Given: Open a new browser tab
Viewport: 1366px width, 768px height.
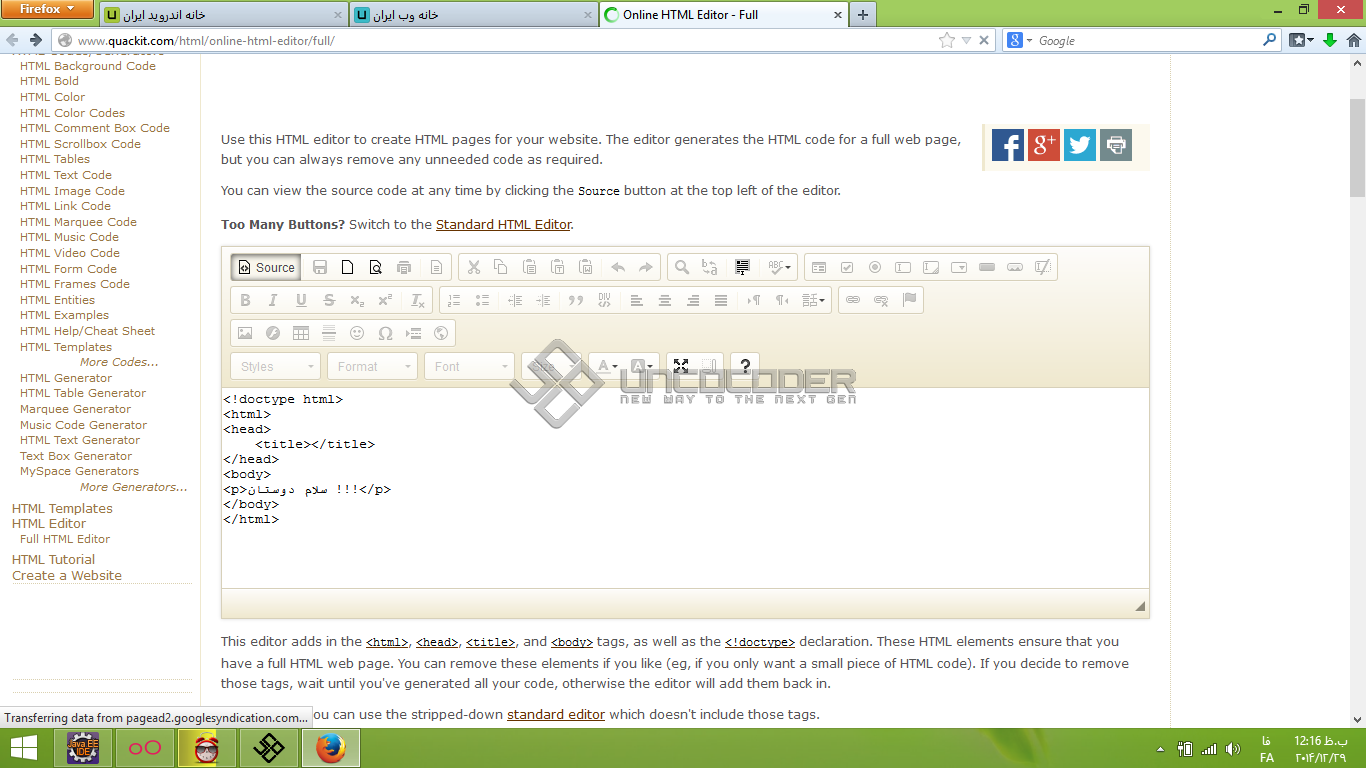Looking at the screenshot, I should [x=862, y=15].
